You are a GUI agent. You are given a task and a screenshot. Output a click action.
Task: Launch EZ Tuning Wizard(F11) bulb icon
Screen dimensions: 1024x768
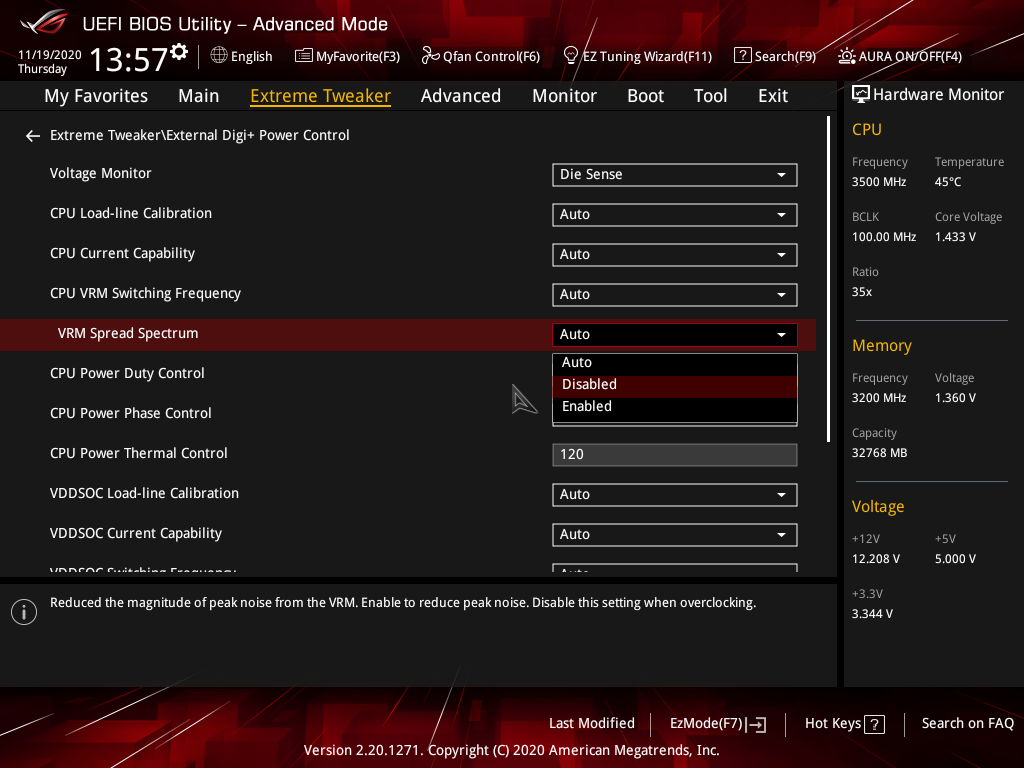pos(570,56)
